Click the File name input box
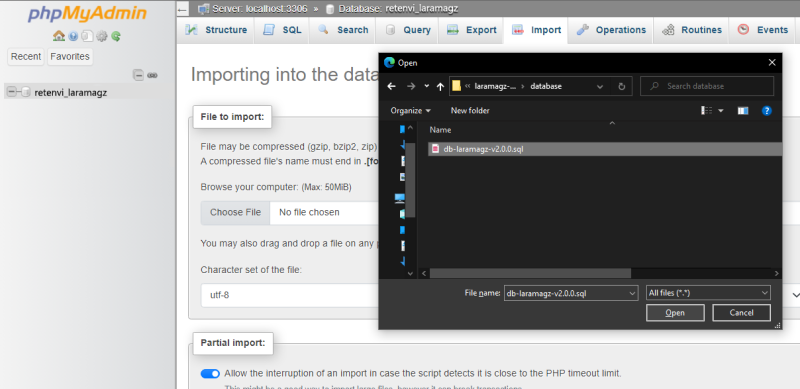The height and width of the screenshot is (389, 800). tap(565, 294)
